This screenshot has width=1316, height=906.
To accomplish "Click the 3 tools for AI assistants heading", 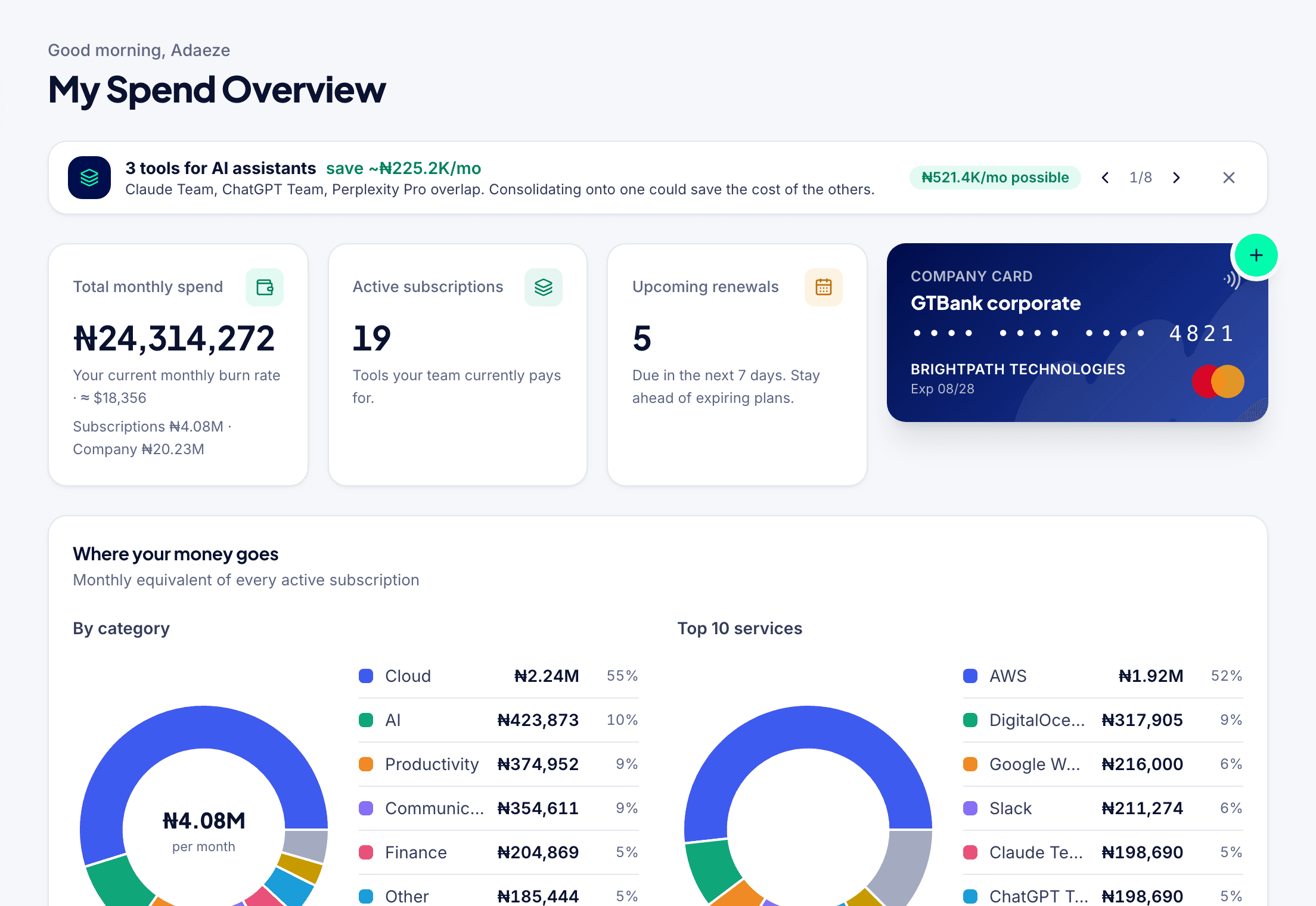I will (x=221, y=168).
